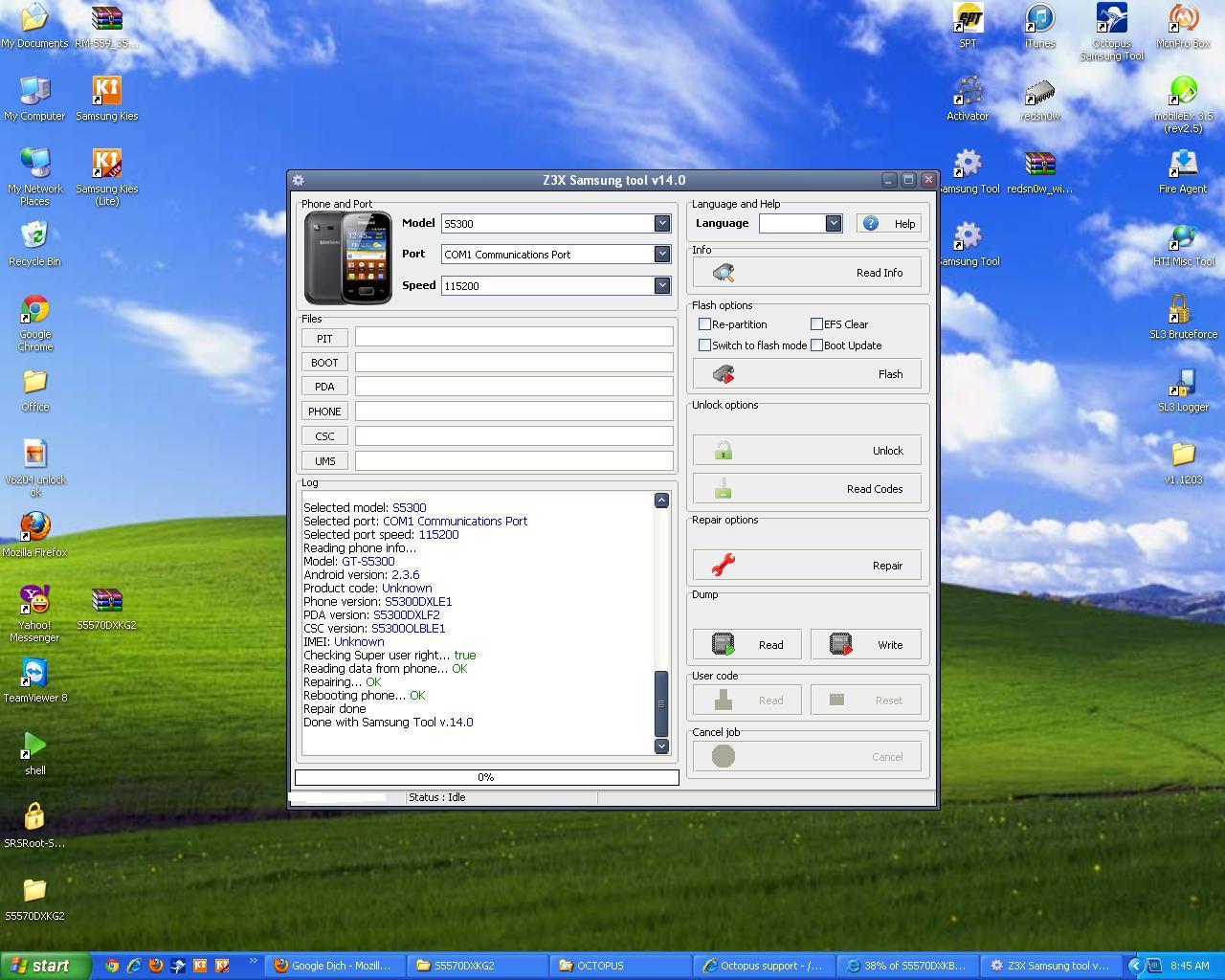Screen dimensions: 1225x980
Task: Enable Switch to flash mode option
Action: click(705, 345)
